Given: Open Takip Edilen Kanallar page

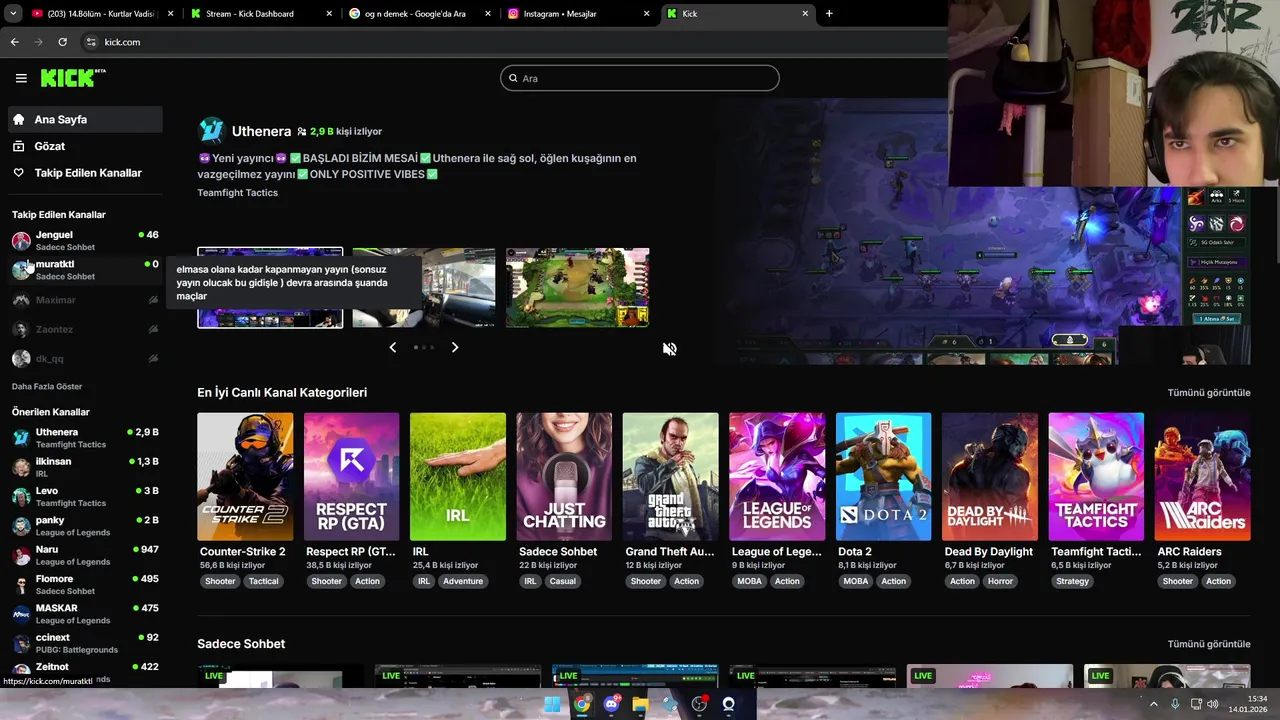Looking at the screenshot, I should (x=85, y=173).
